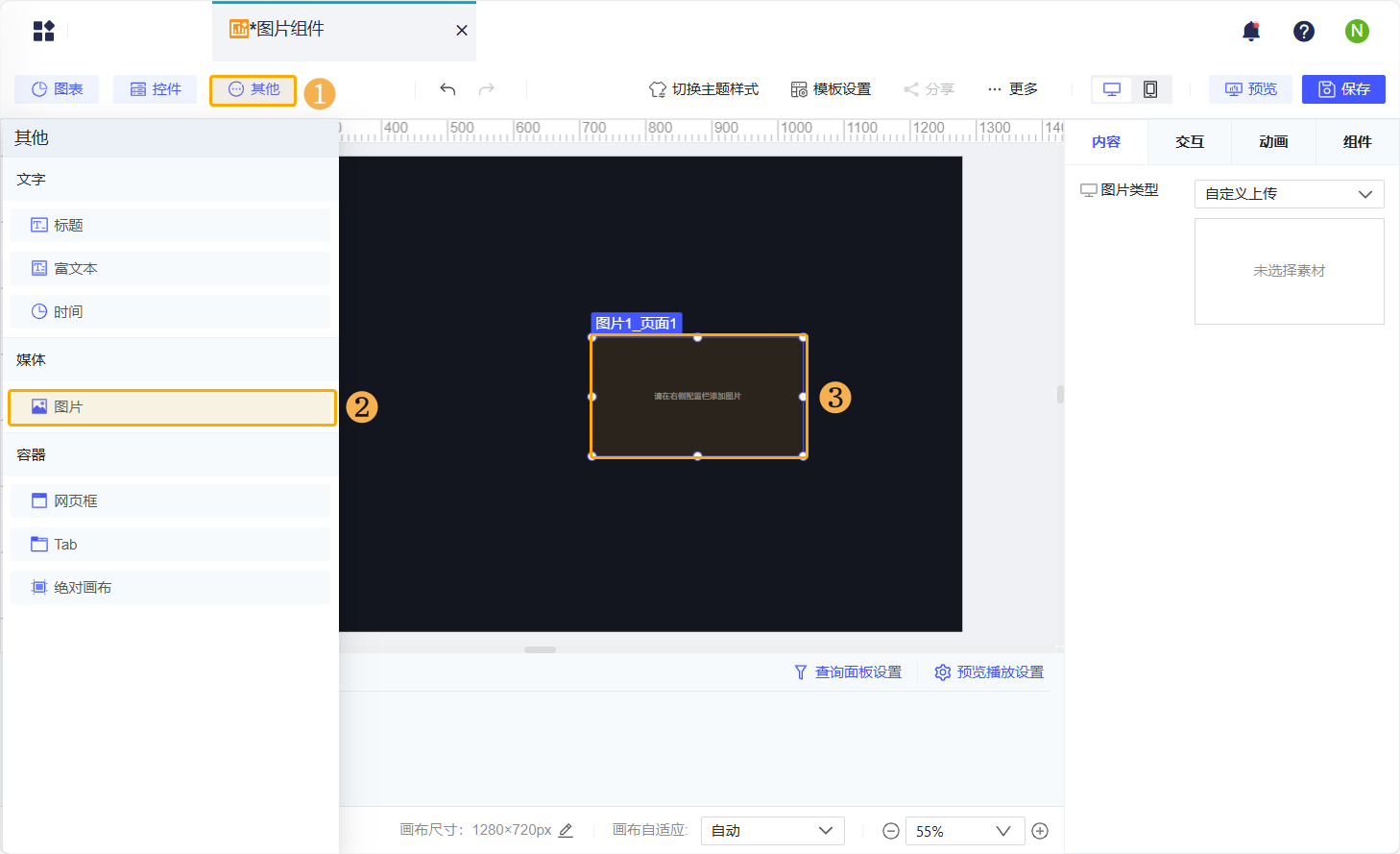
Task: Switch to the 动画 tab
Action: (1273, 142)
